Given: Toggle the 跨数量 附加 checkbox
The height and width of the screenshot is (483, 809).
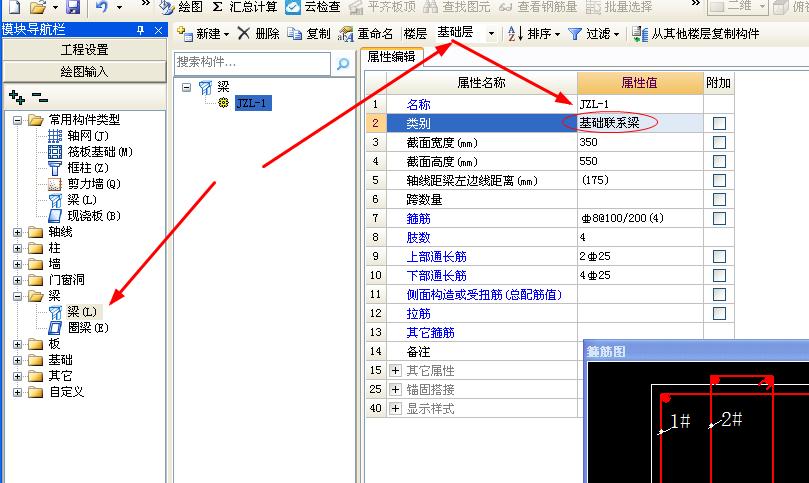Looking at the screenshot, I should (x=719, y=199).
